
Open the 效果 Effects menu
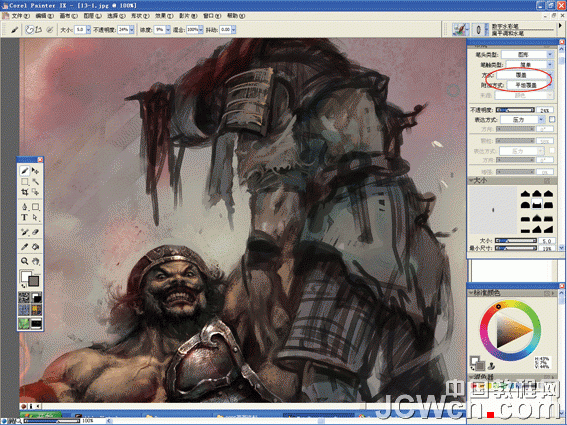tap(164, 16)
